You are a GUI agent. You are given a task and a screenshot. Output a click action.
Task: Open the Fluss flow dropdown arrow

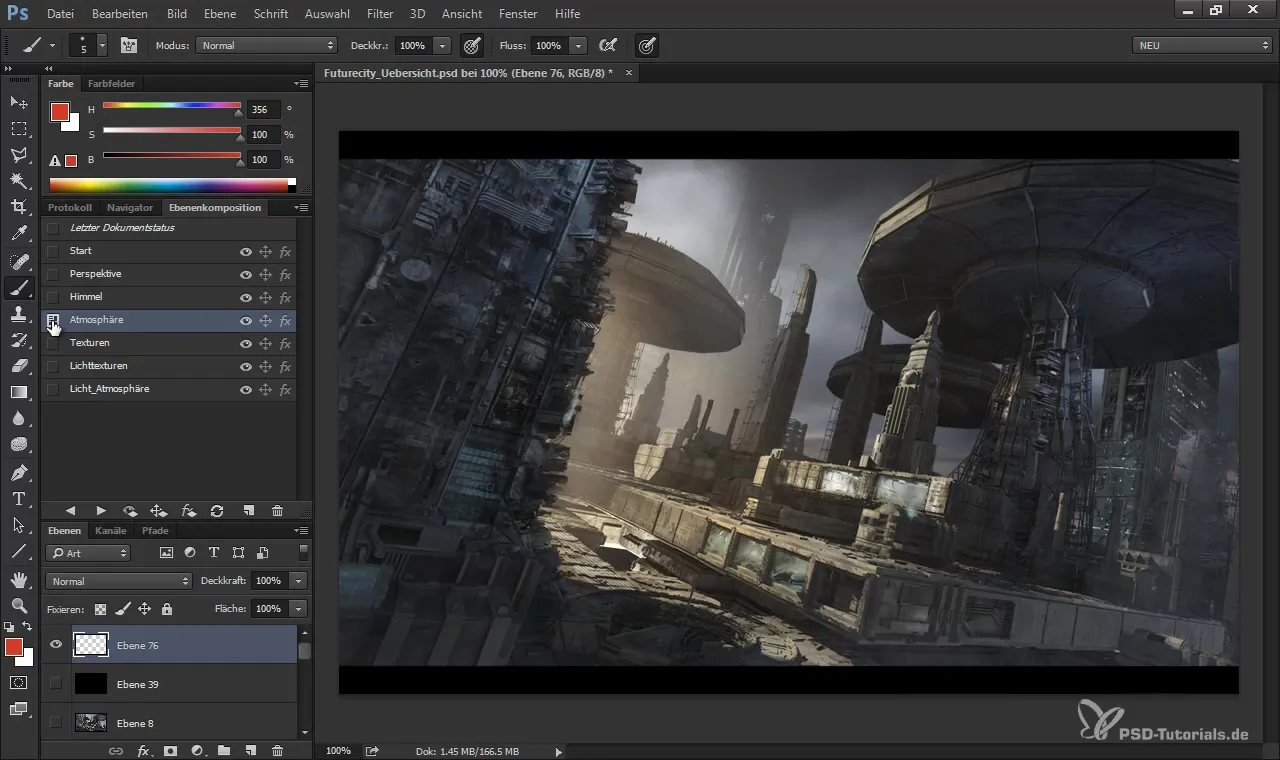pyautogui.click(x=578, y=45)
